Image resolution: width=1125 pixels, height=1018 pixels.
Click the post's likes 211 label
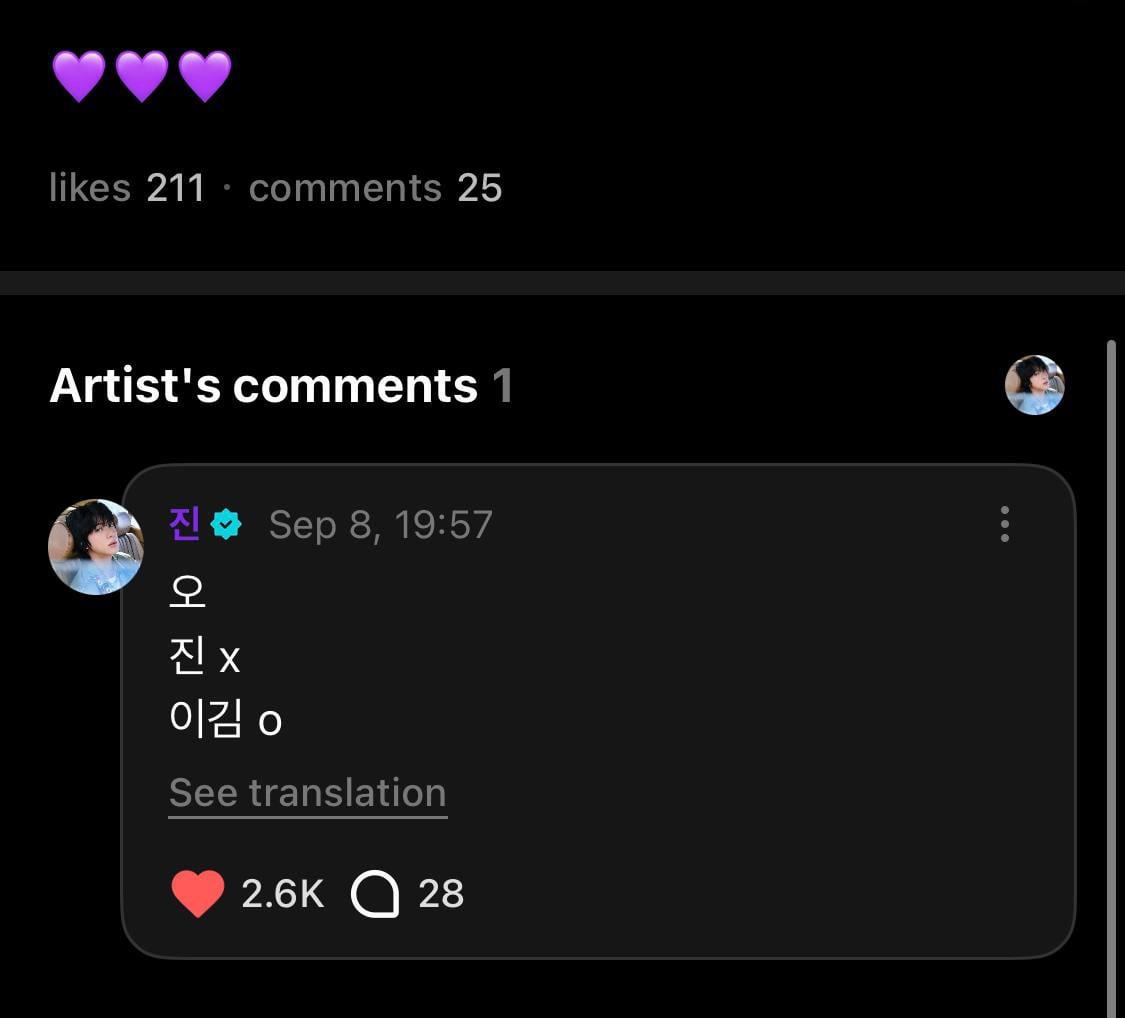[x=127, y=188]
